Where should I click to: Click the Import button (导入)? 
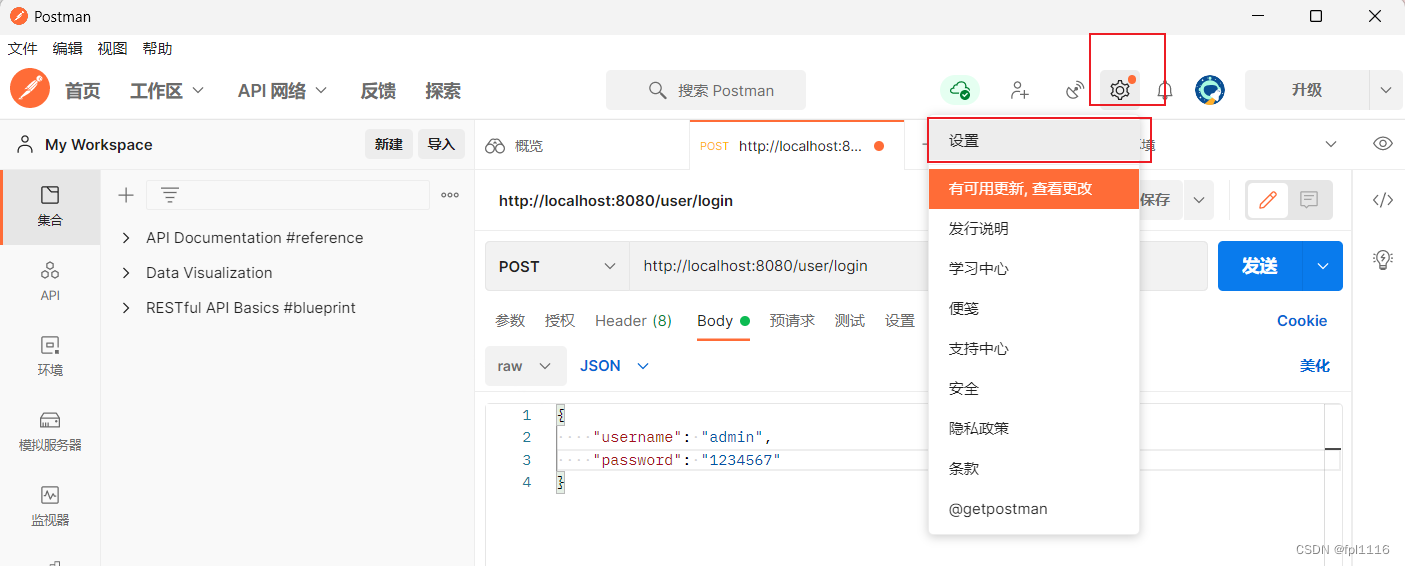441,145
